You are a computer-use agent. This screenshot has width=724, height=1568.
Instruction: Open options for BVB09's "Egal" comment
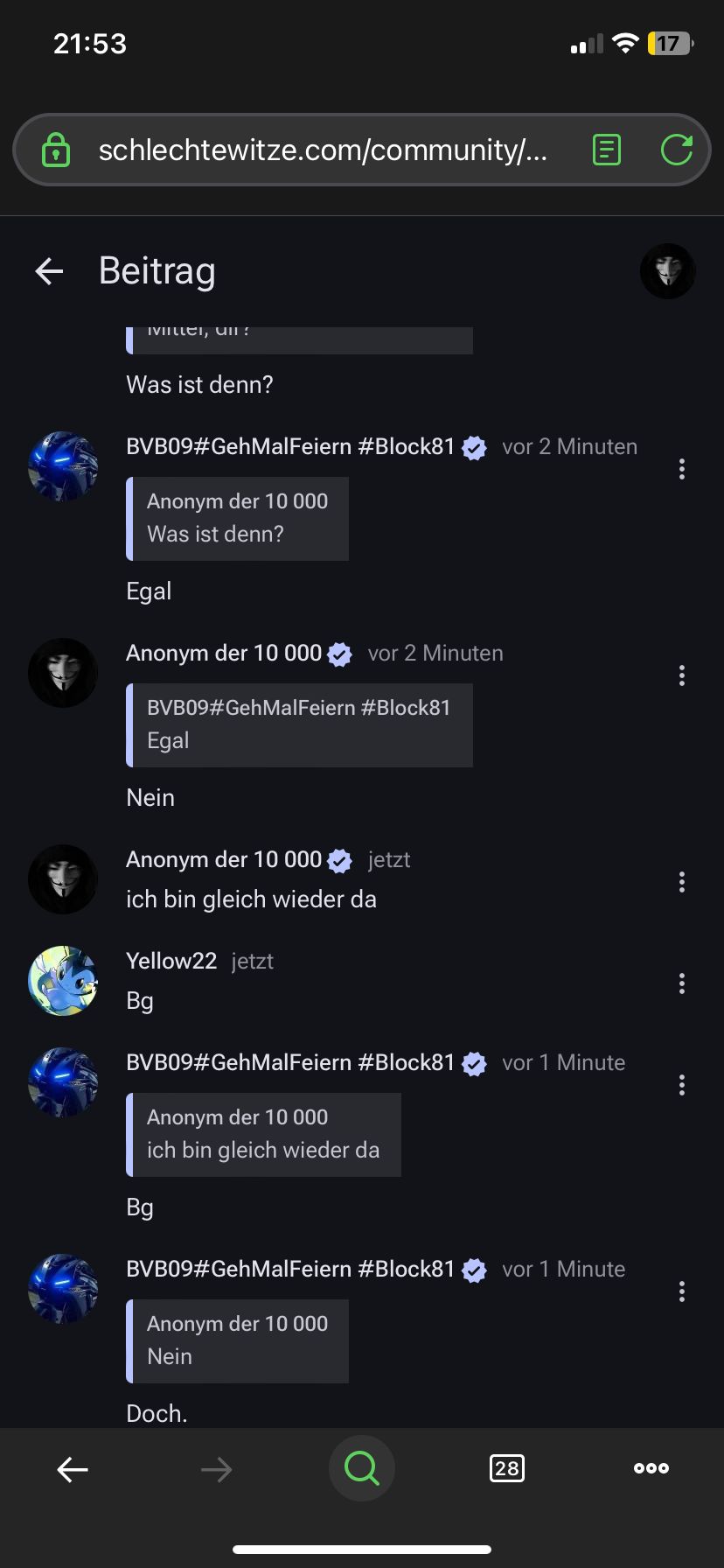pos(682,469)
